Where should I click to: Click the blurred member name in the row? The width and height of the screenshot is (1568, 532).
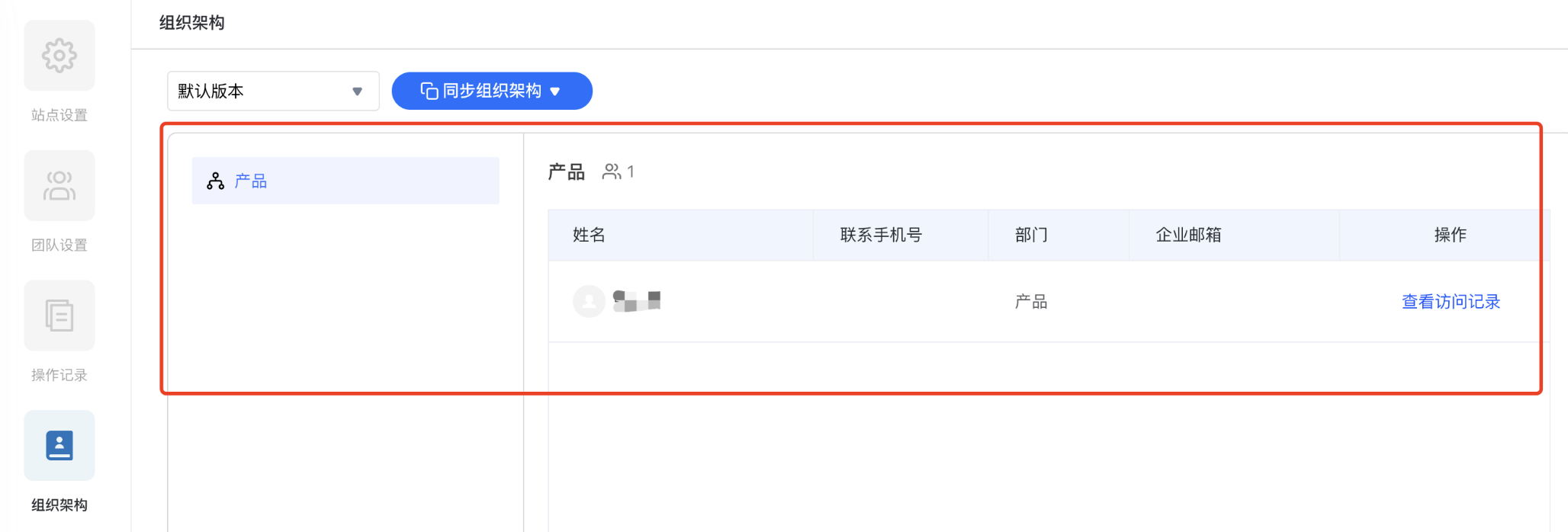pos(637,301)
